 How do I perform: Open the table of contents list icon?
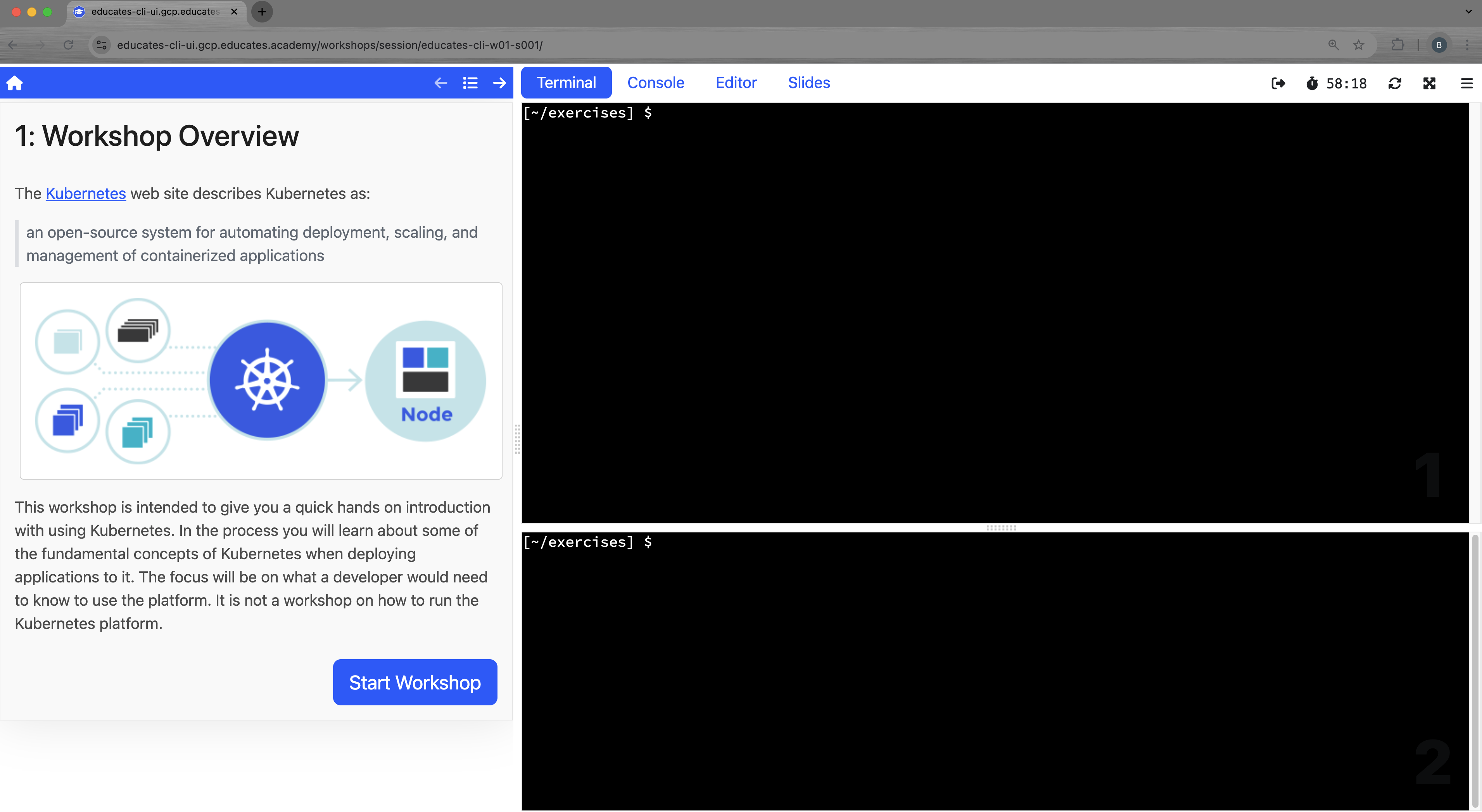click(x=470, y=83)
